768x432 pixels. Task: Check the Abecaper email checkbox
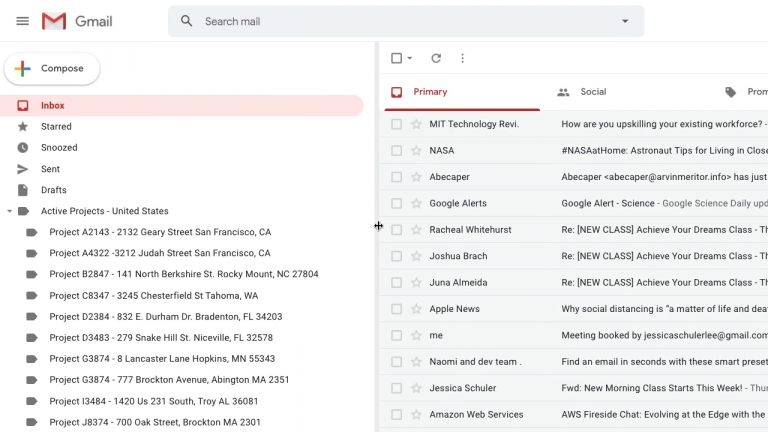(x=397, y=177)
